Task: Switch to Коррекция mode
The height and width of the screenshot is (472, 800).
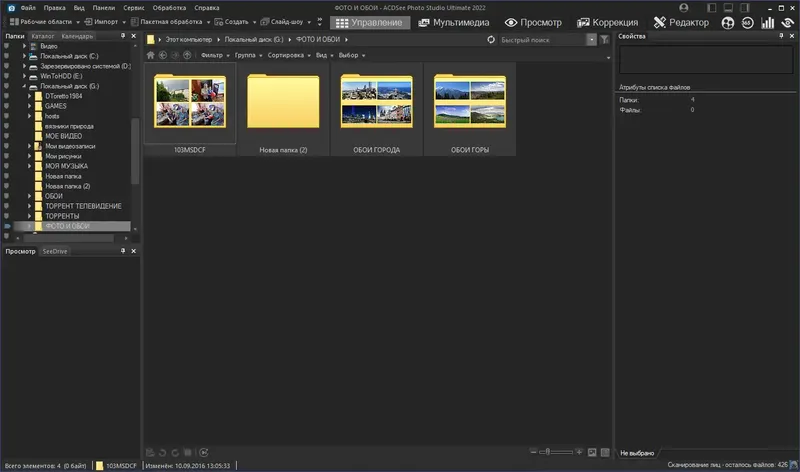Action: (607, 22)
